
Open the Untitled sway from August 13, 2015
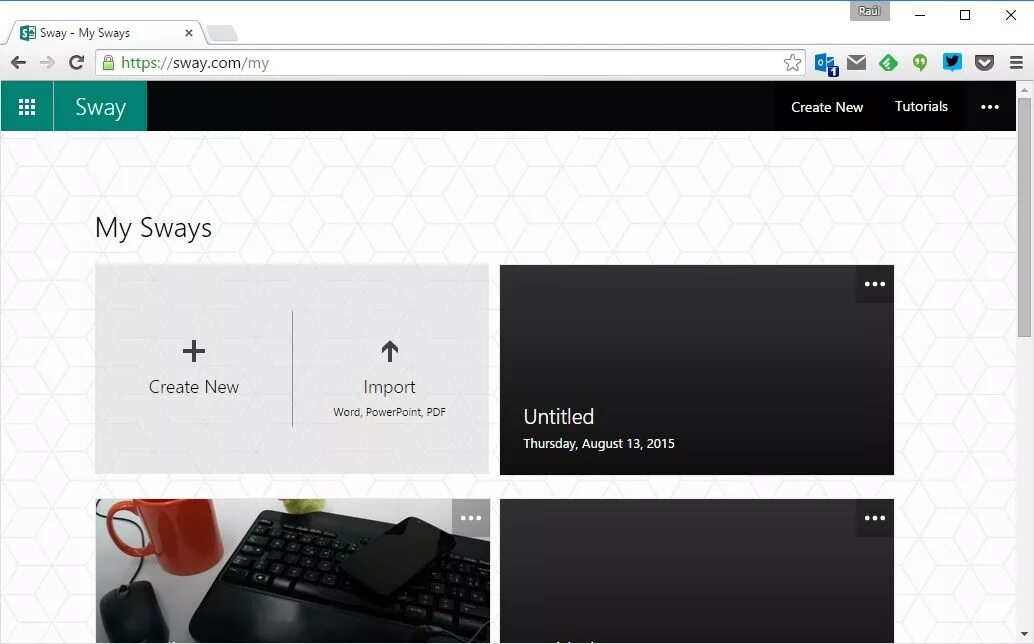696,370
